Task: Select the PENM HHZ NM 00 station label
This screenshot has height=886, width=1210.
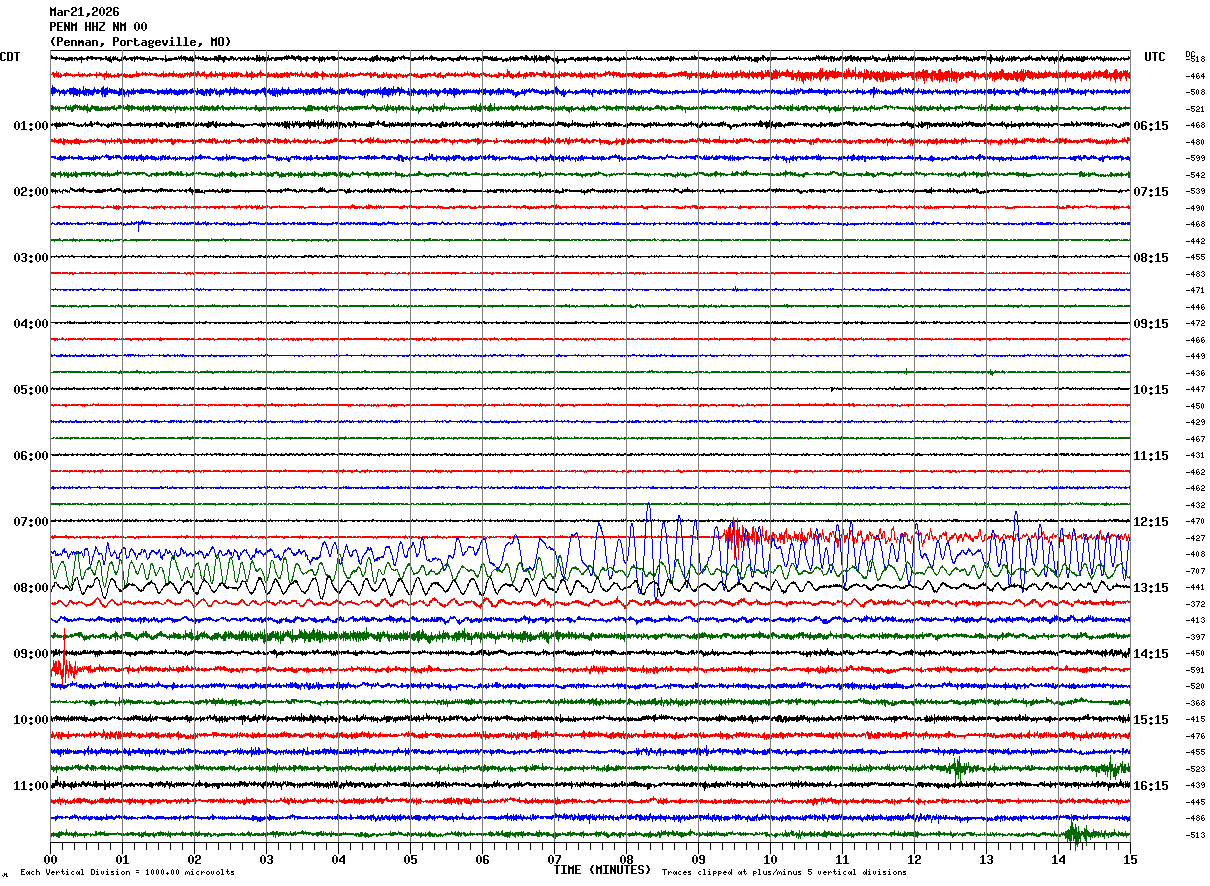Action: [98, 27]
